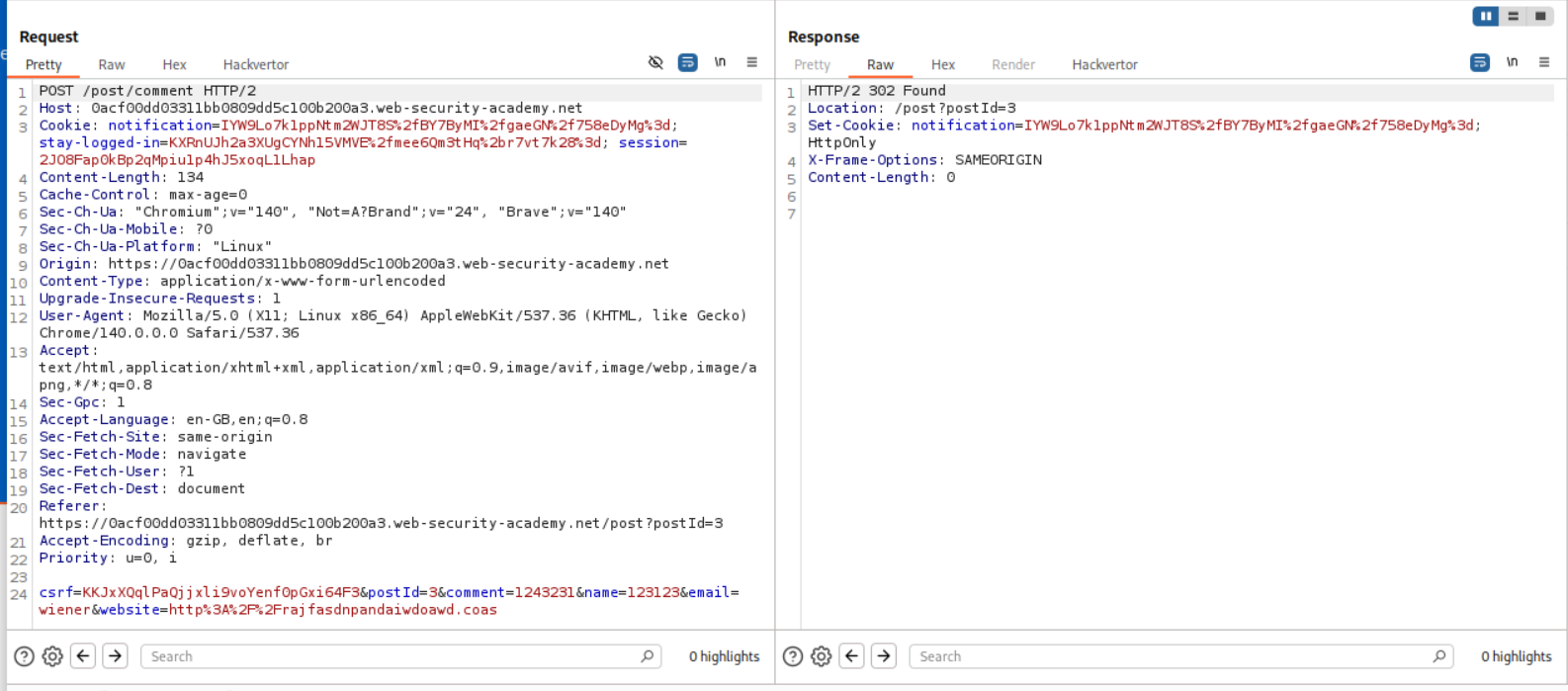Open Response search settings gear
Viewport: 1568px width, 691px height.
point(822,656)
